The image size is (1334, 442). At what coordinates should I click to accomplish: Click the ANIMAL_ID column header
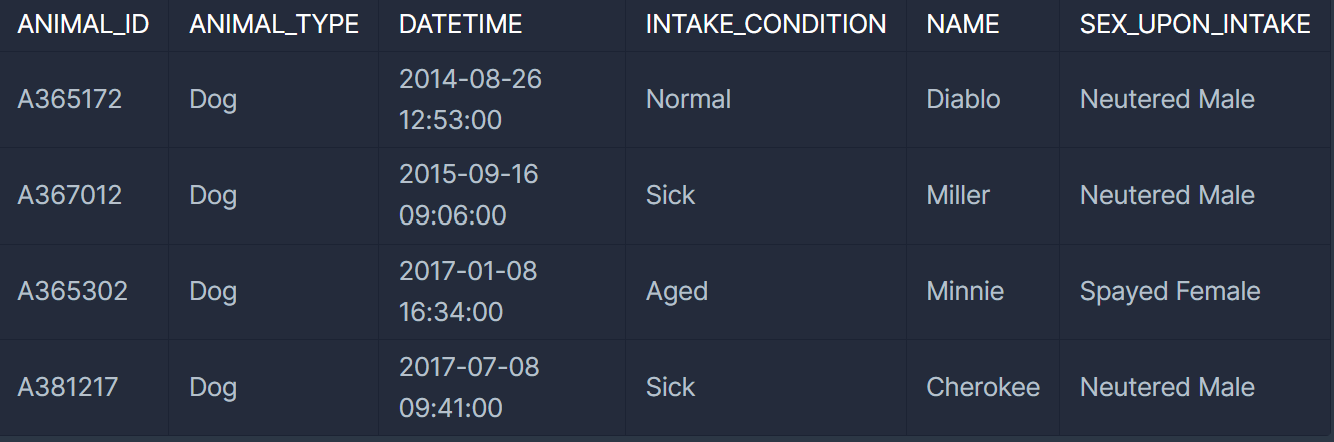(84, 25)
